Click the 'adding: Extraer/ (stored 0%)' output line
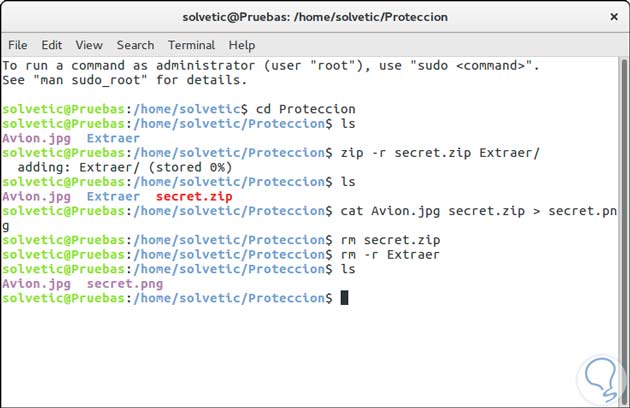 pyautogui.click(x=125, y=168)
